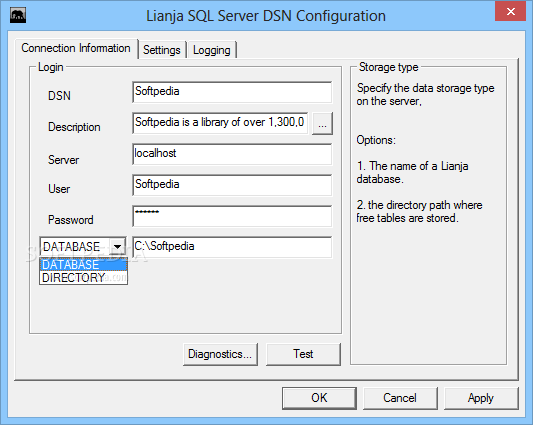The height and width of the screenshot is (425, 533).
Task: Collapse the storage type dropdown arrow
Action: [x=117, y=246]
